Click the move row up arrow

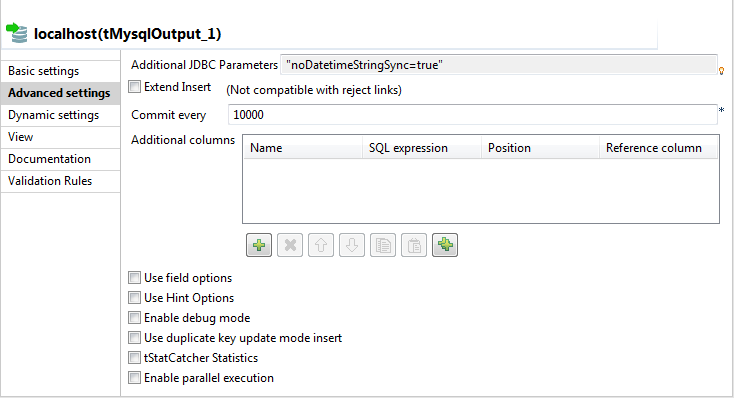321,245
